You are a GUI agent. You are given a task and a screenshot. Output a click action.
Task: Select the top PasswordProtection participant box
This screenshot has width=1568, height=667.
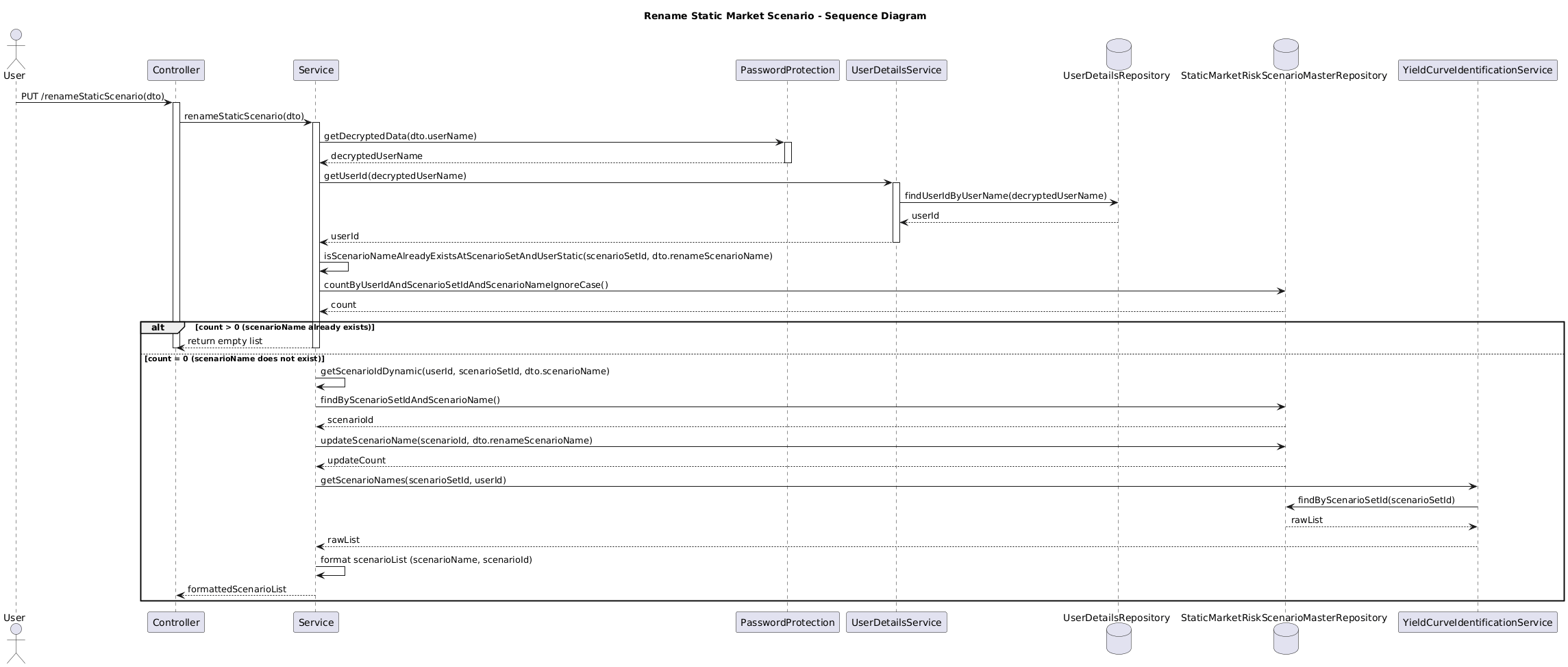[788, 70]
